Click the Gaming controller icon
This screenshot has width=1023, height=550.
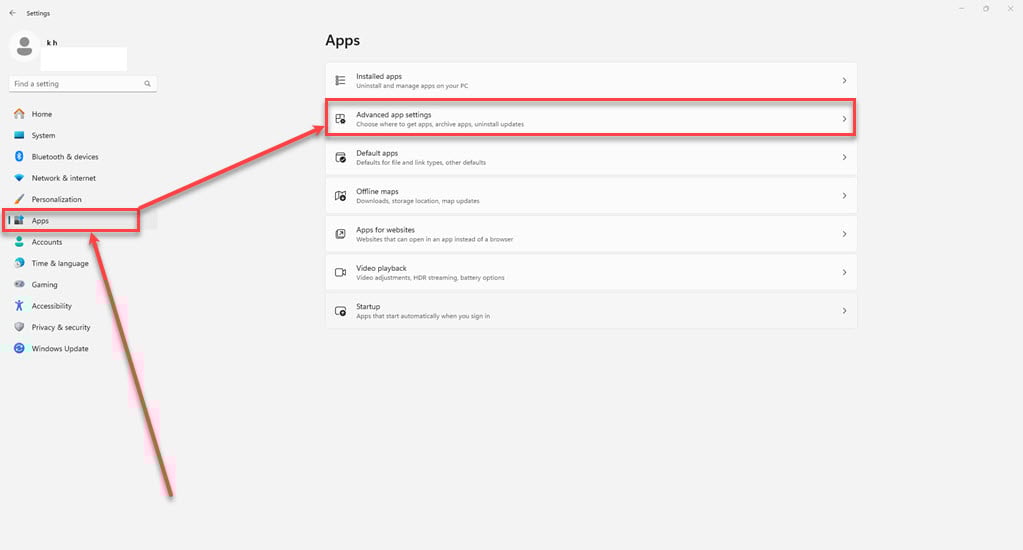(x=19, y=285)
